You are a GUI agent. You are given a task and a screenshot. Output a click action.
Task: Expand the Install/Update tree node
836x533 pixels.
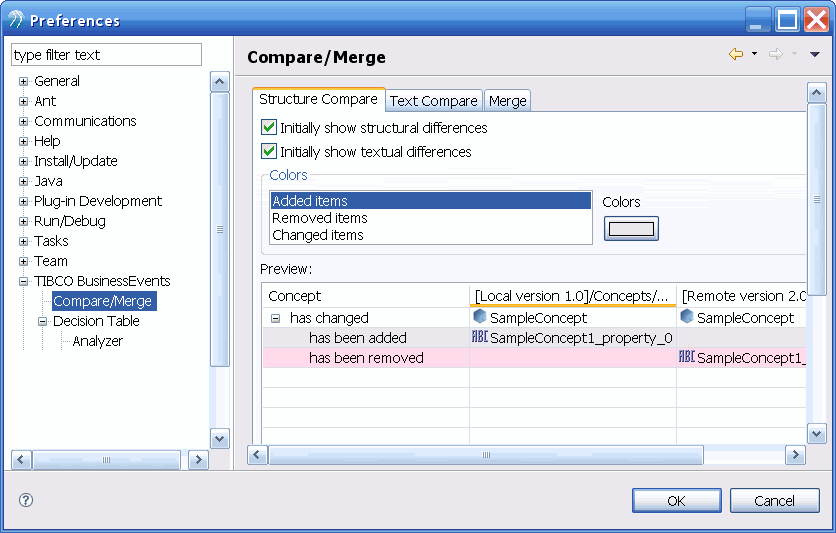point(23,161)
